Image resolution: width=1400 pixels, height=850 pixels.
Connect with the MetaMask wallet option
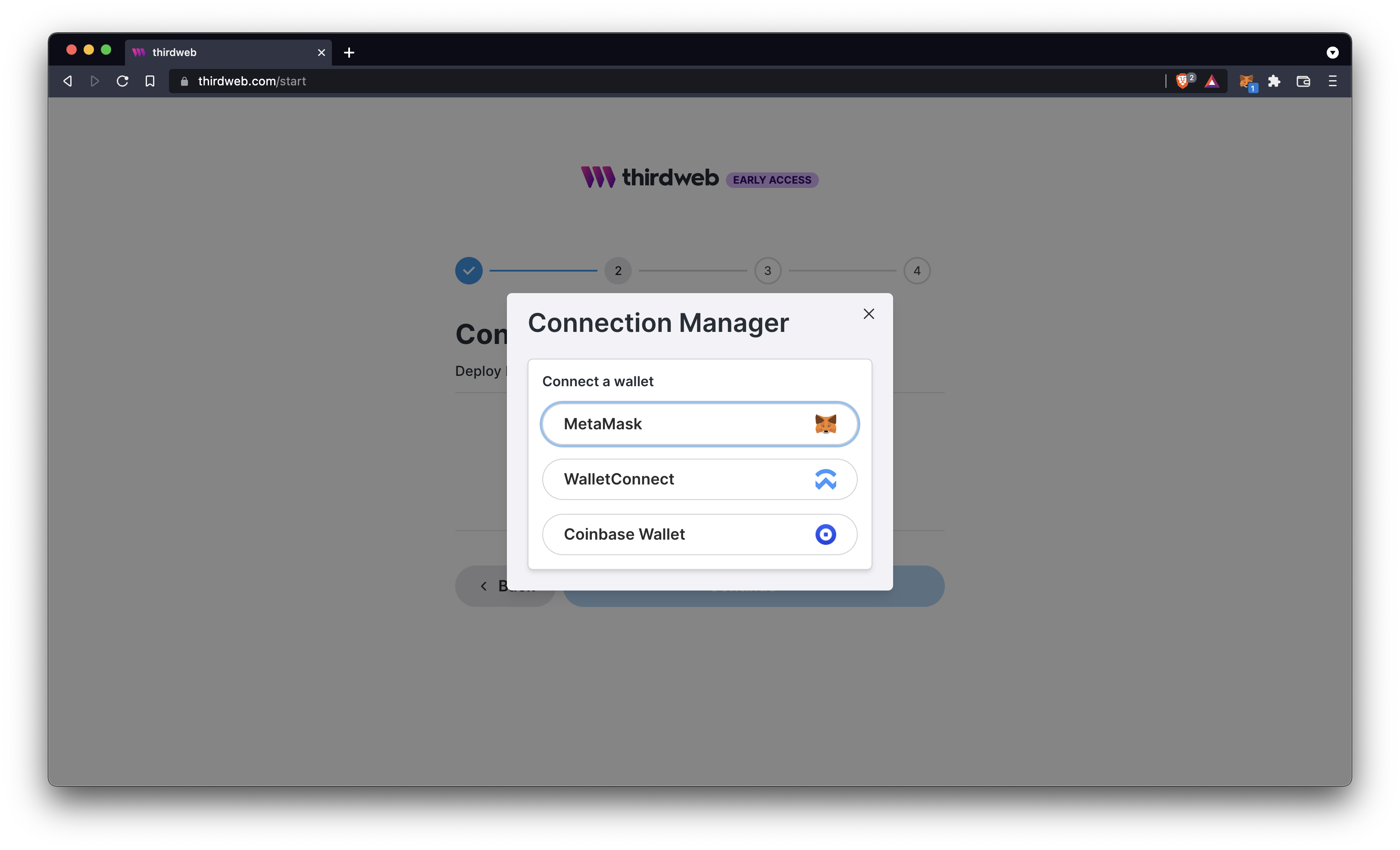coord(700,424)
